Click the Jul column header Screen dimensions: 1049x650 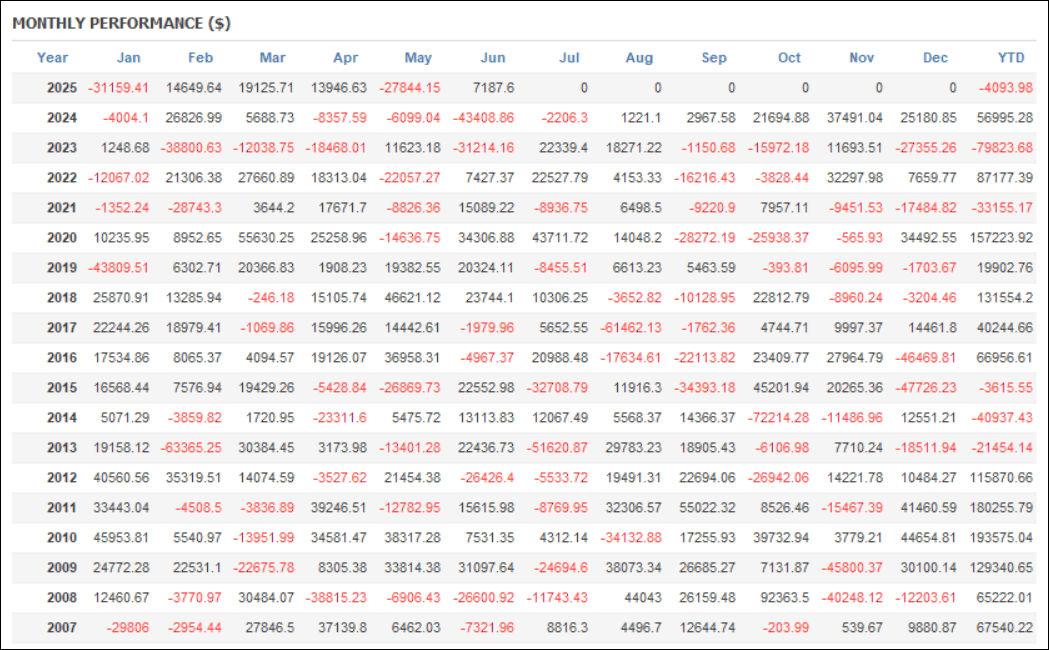pyautogui.click(x=569, y=58)
